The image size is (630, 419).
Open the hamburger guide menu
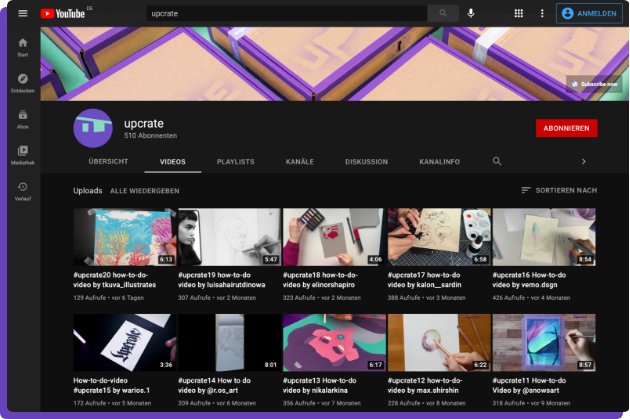pyautogui.click(x=23, y=13)
